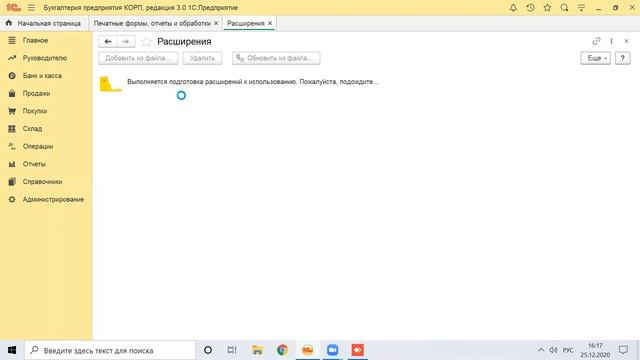
Task: Close the Печатные формы, отчеты и обработки tab
Action: coord(216,23)
